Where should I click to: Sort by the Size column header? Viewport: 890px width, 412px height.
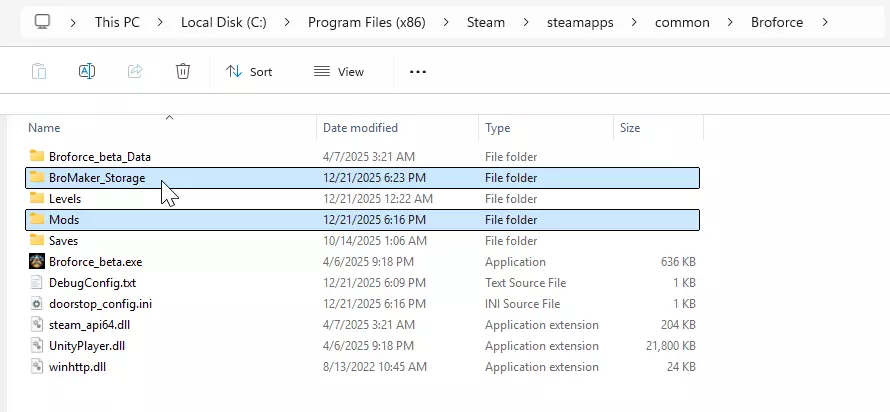630,128
